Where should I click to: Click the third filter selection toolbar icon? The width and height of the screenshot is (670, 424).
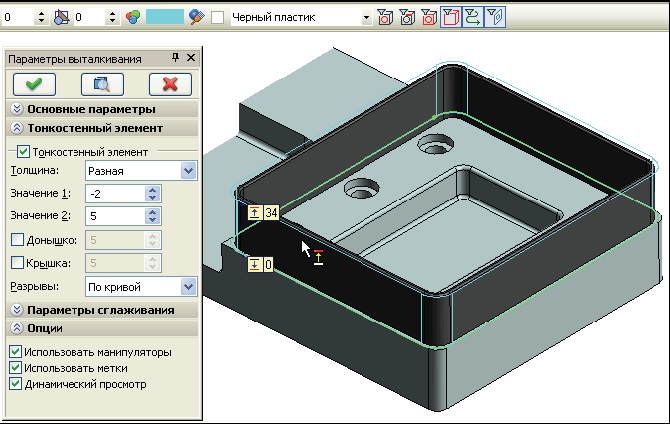pos(429,17)
